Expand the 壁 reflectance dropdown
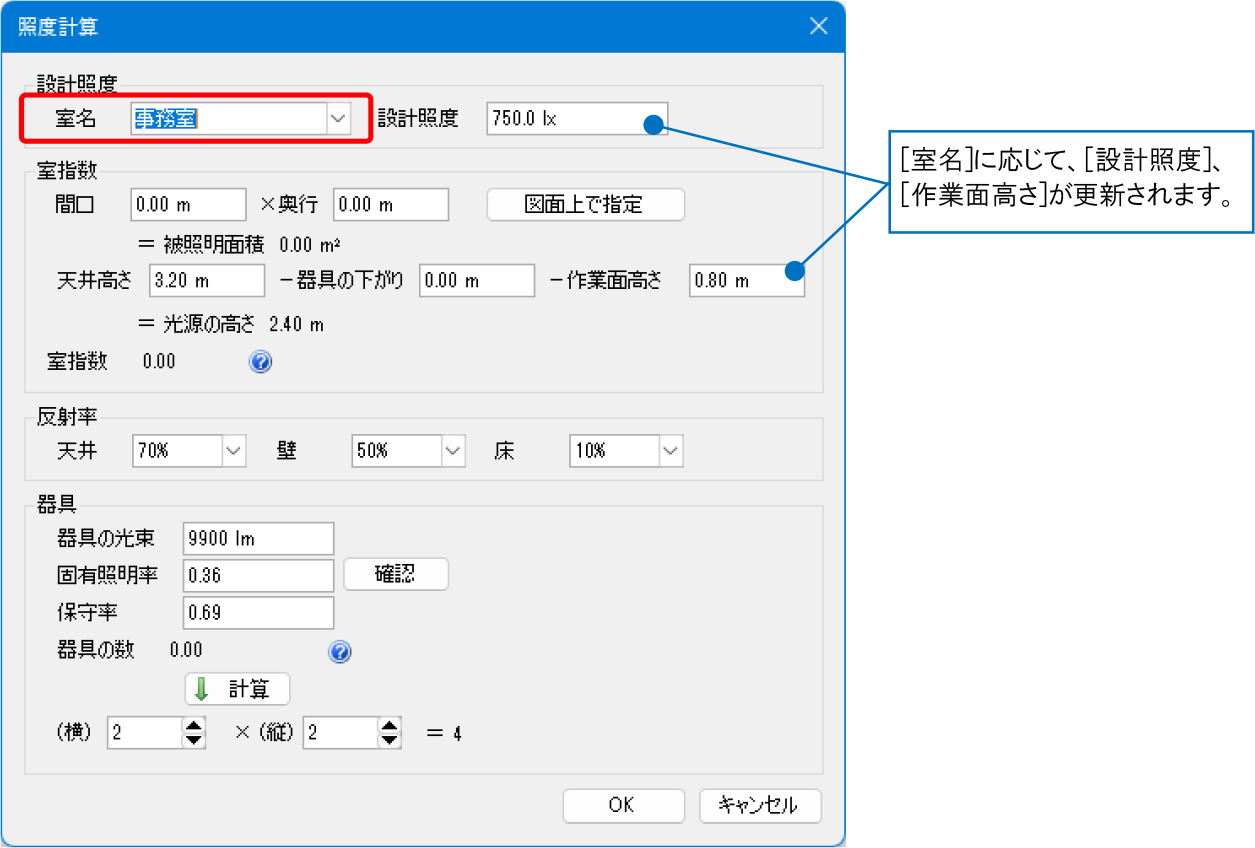Viewport: 1255px width, 848px height. pos(454,451)
